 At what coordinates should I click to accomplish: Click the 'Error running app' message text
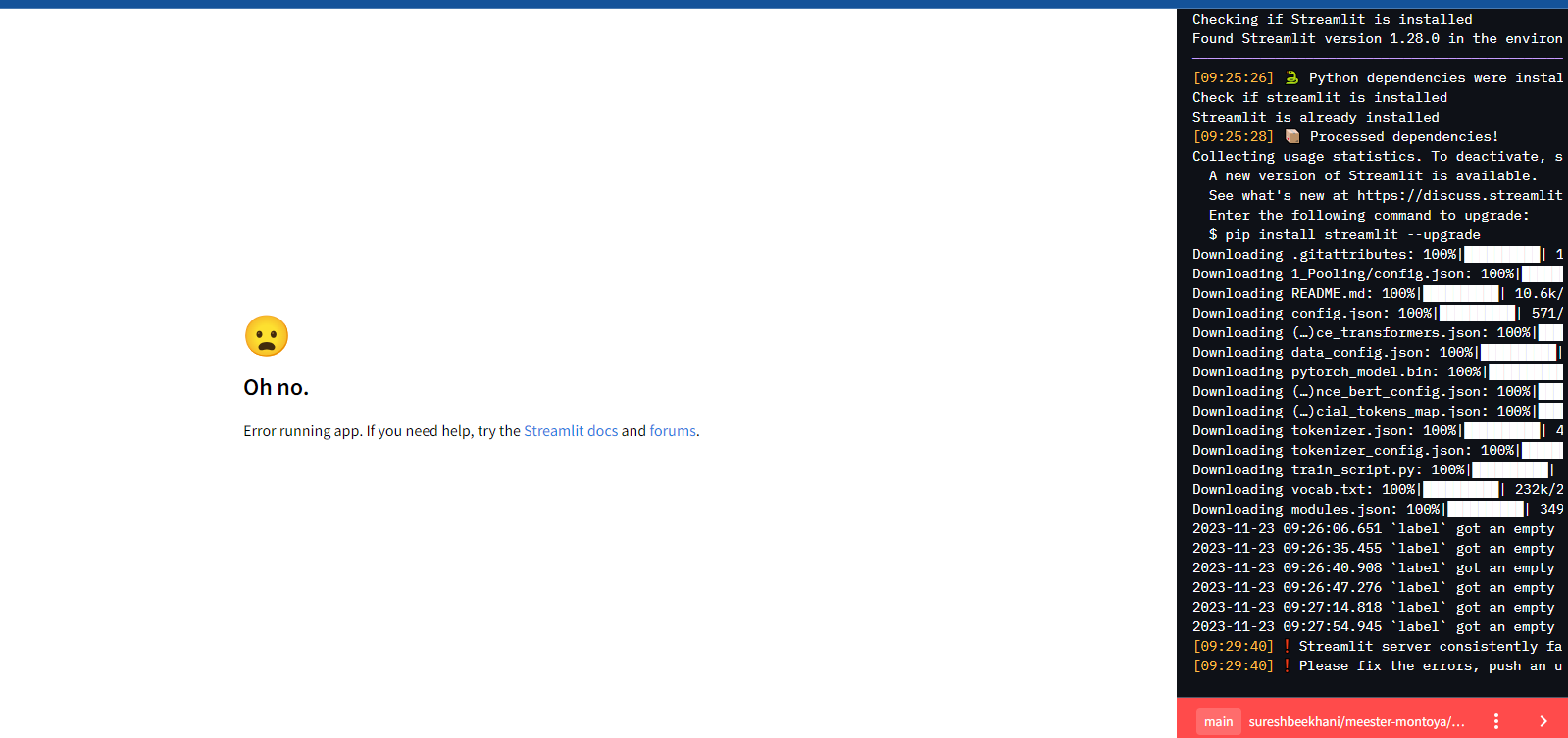(472, 431)
